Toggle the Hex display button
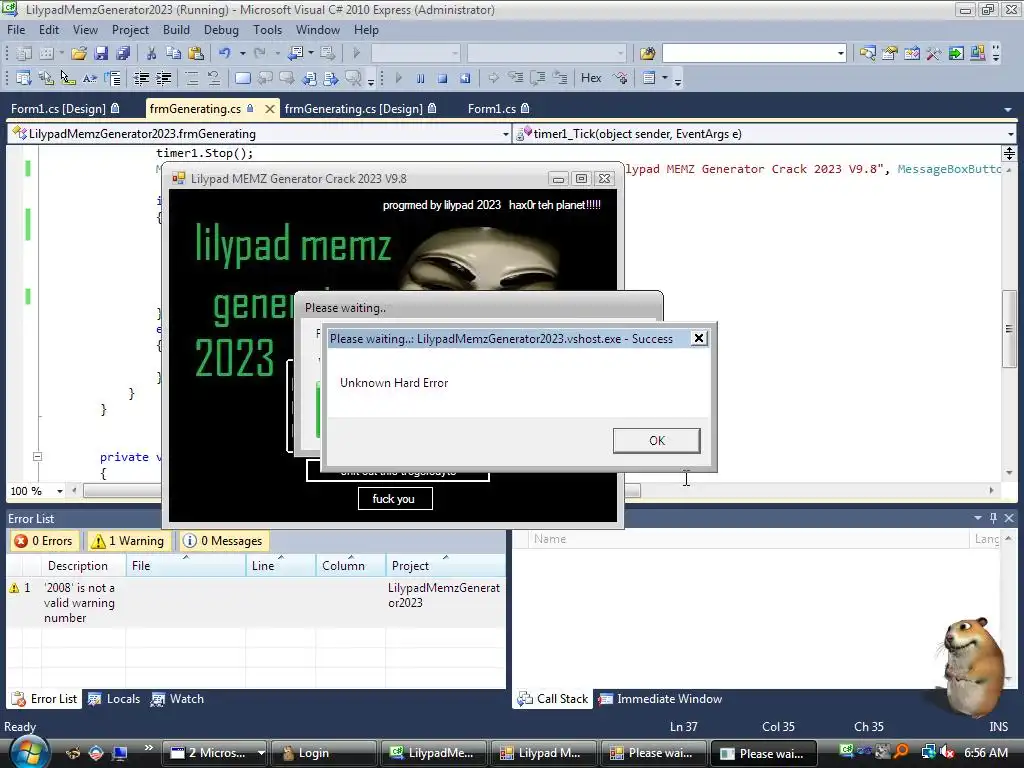 click(x=591, y=78)
